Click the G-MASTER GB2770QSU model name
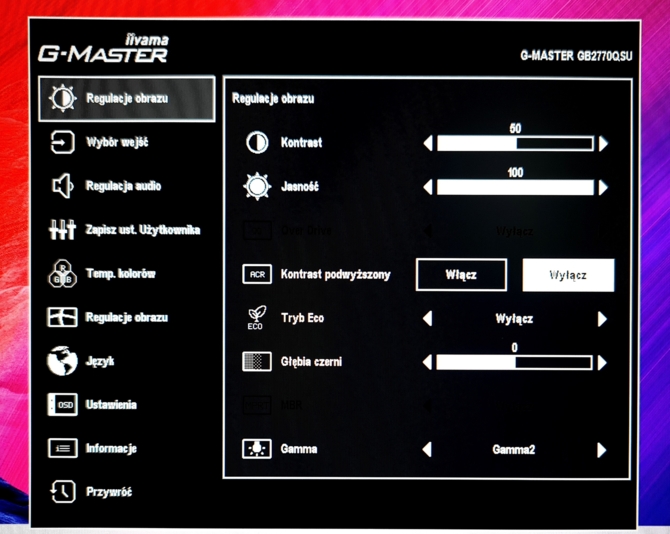This screenshot has height=534, width=670. [x=576, y=56]
